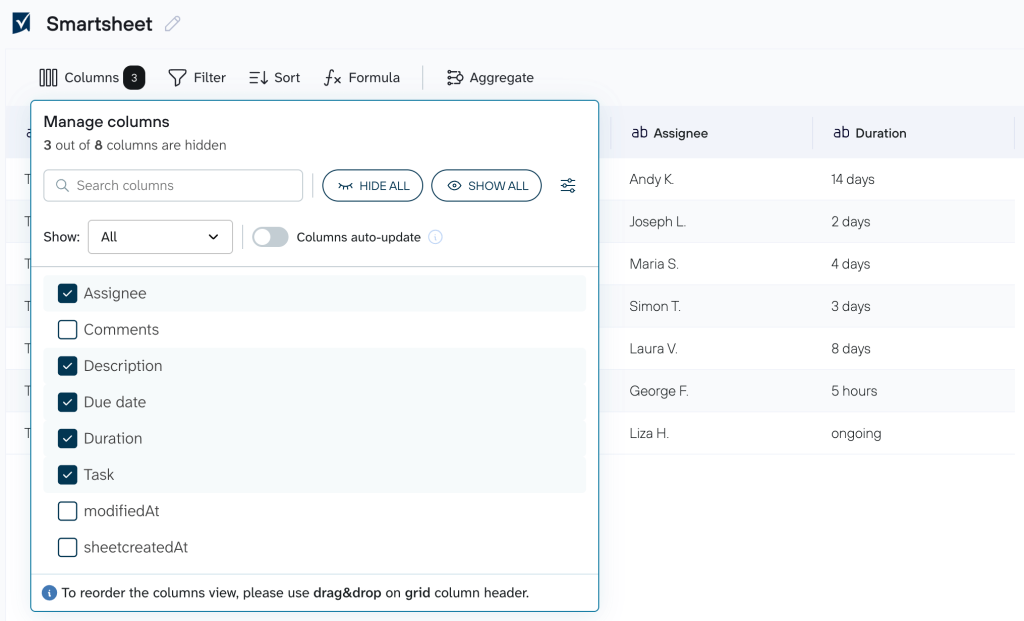The height and width of the screenshot is (621, 1024).
Task: Click the SHOW ALL button
Action: click(486, 185)
